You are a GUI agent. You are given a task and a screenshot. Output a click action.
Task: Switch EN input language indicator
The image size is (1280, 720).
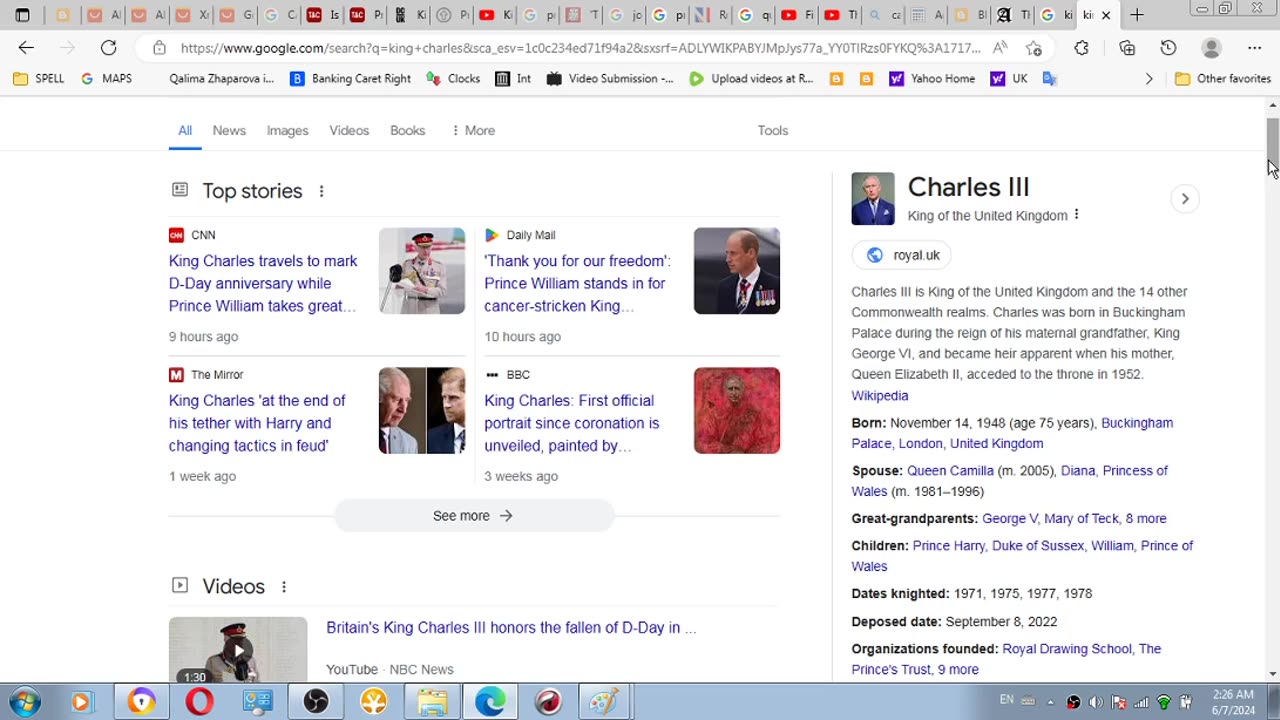1007,700
